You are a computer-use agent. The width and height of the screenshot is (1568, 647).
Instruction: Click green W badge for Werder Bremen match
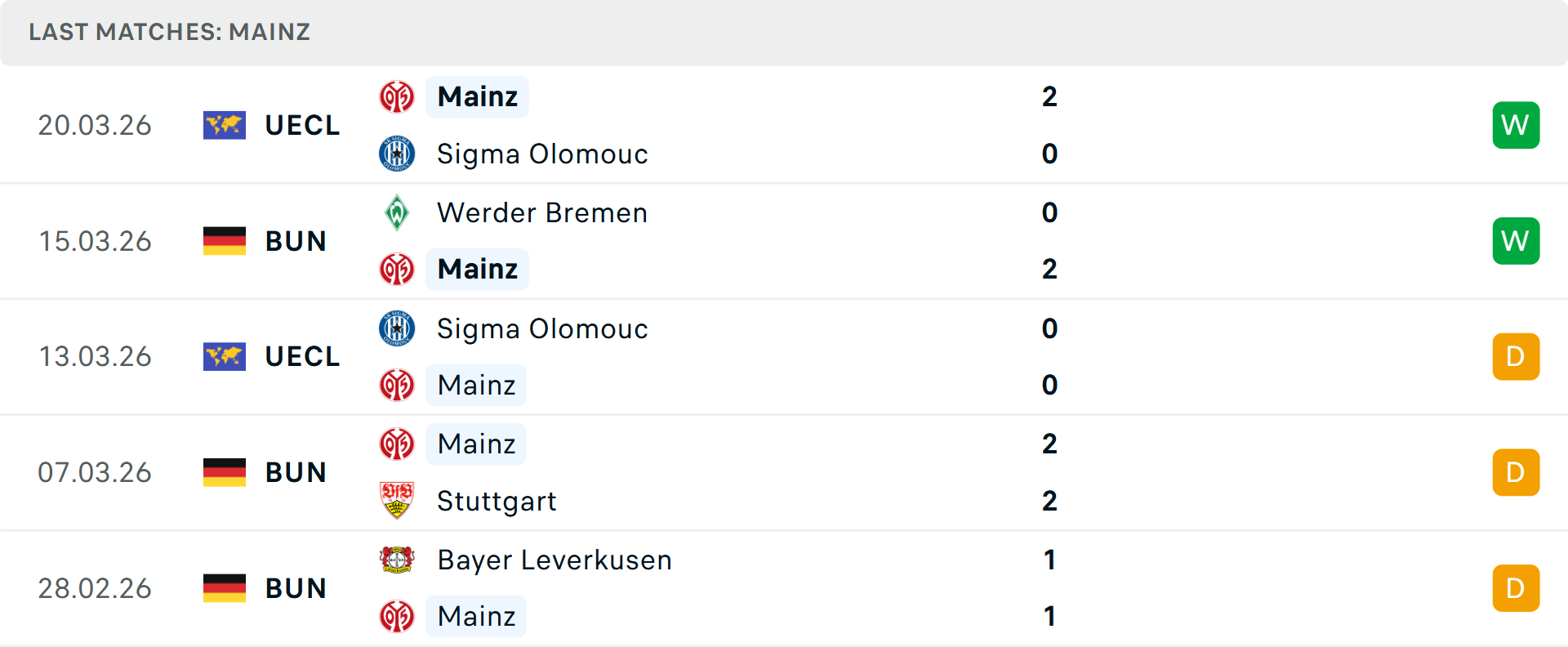point(1516,241)
